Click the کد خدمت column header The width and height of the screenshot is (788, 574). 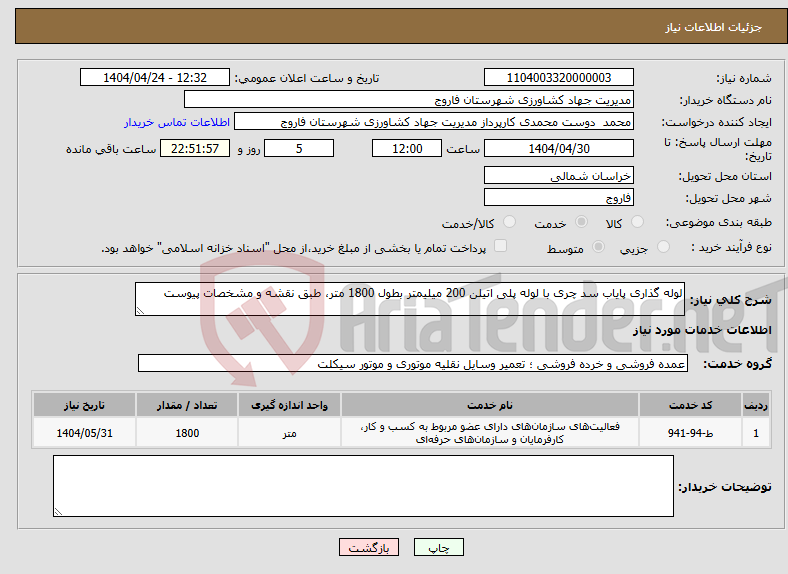[x=691, y=405]
